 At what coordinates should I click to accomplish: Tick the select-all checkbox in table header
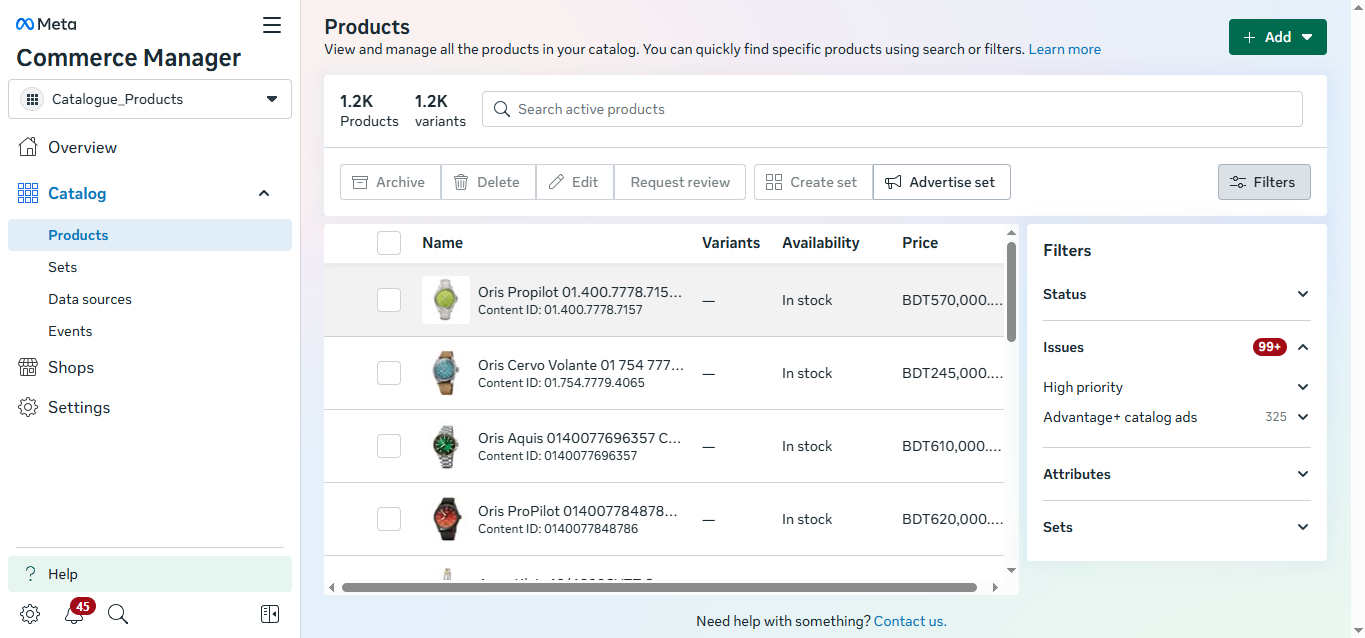pos(389,243)
